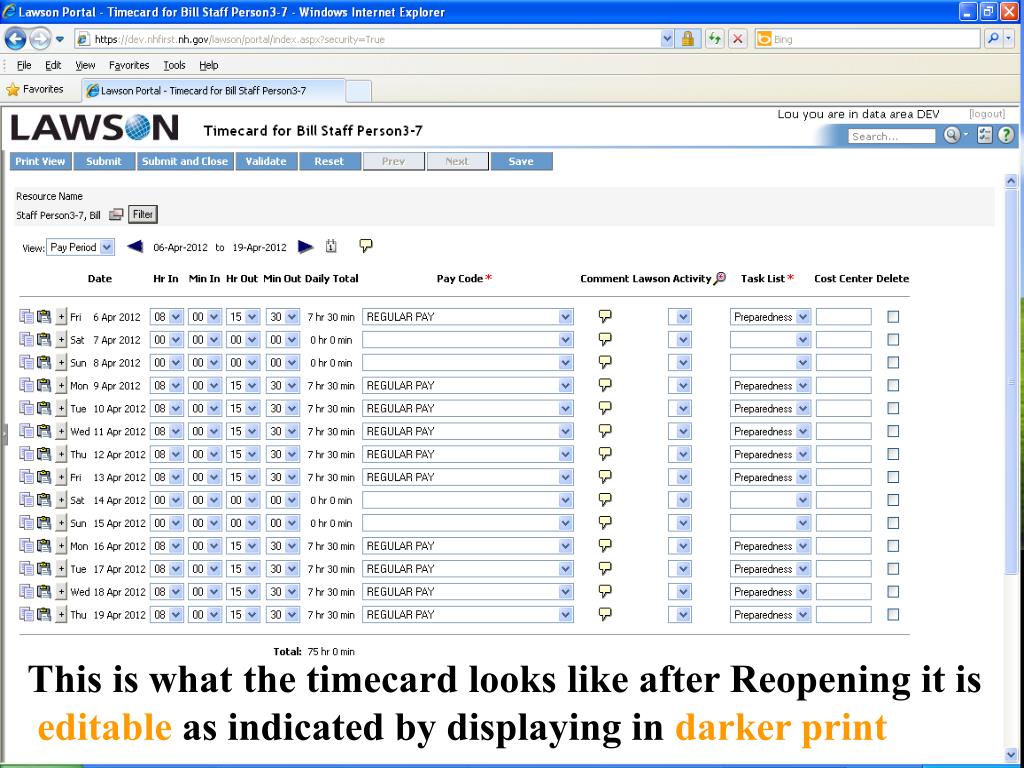1024x768 pixels.
Task: Check Delete box for Fri 6 Apr 2012
Action: pos(893,317)
